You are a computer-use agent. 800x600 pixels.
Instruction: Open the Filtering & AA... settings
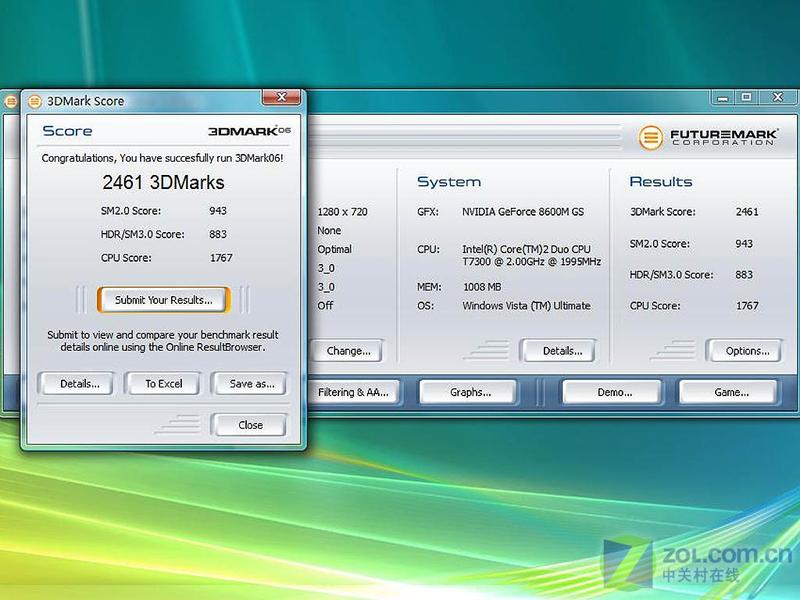click(x=353, y=392)
